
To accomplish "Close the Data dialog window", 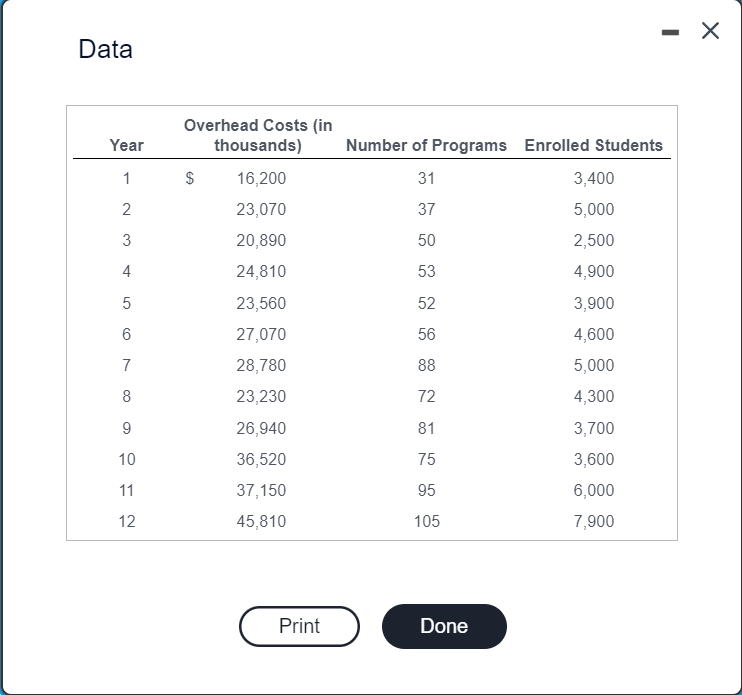I will coord(710,32).
